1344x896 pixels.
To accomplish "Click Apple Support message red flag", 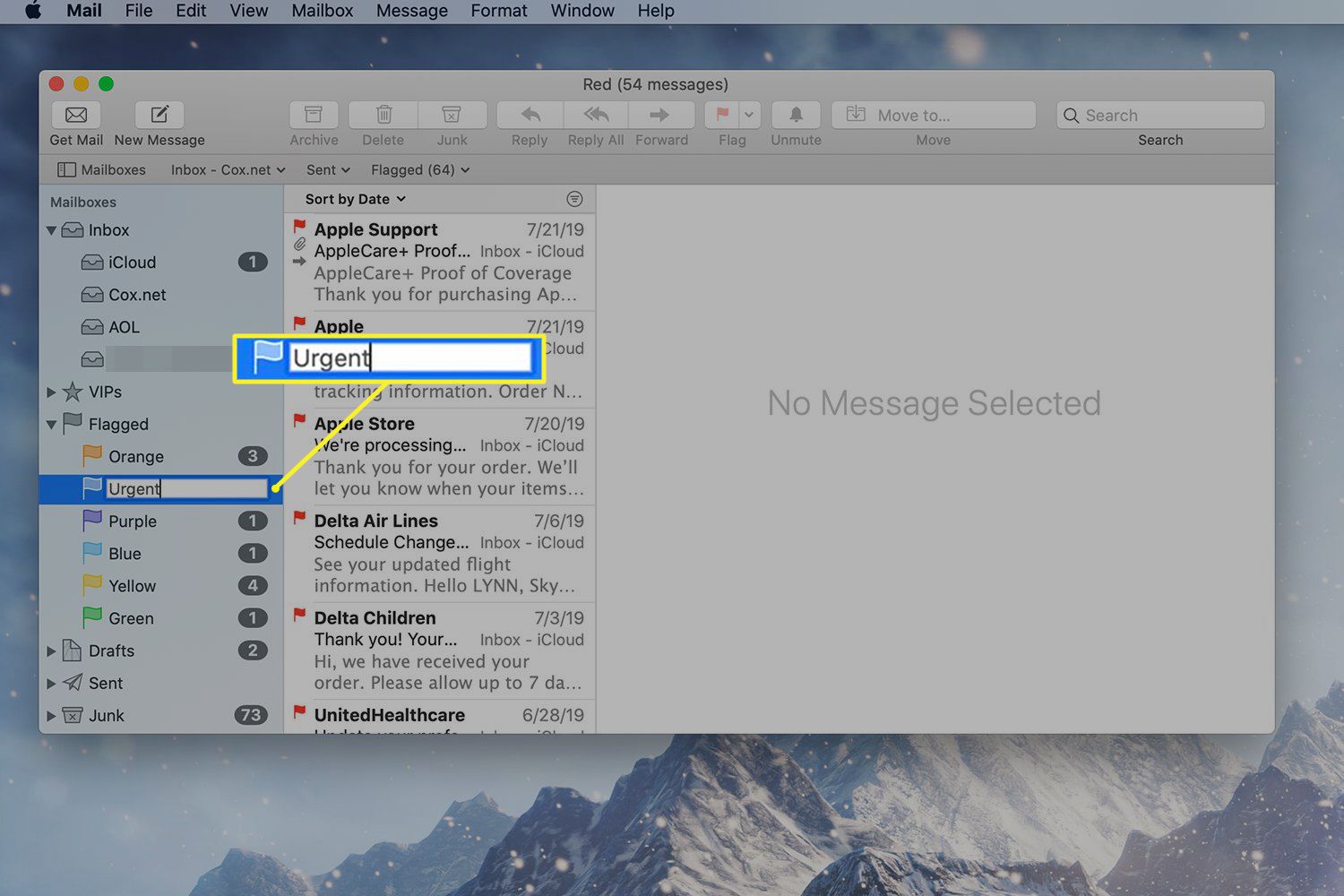I will click(299, 226).
